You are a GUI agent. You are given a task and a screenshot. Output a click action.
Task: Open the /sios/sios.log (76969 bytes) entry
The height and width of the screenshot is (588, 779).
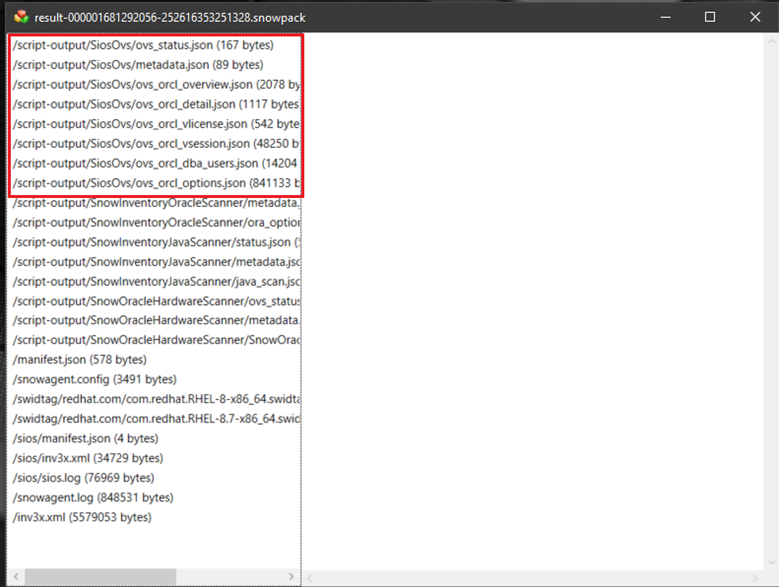pos(83,478)
